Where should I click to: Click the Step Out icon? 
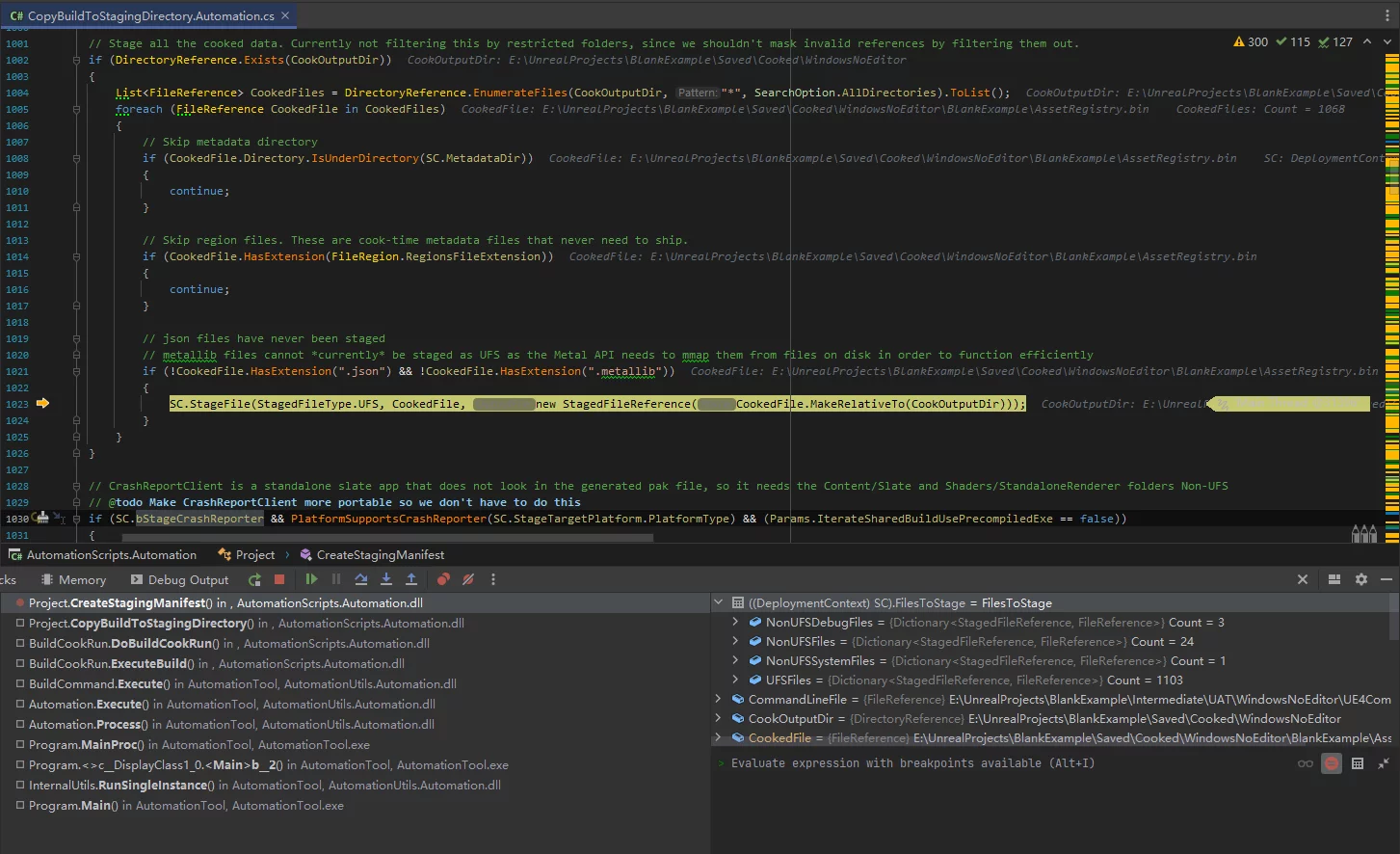coord(411,579)
